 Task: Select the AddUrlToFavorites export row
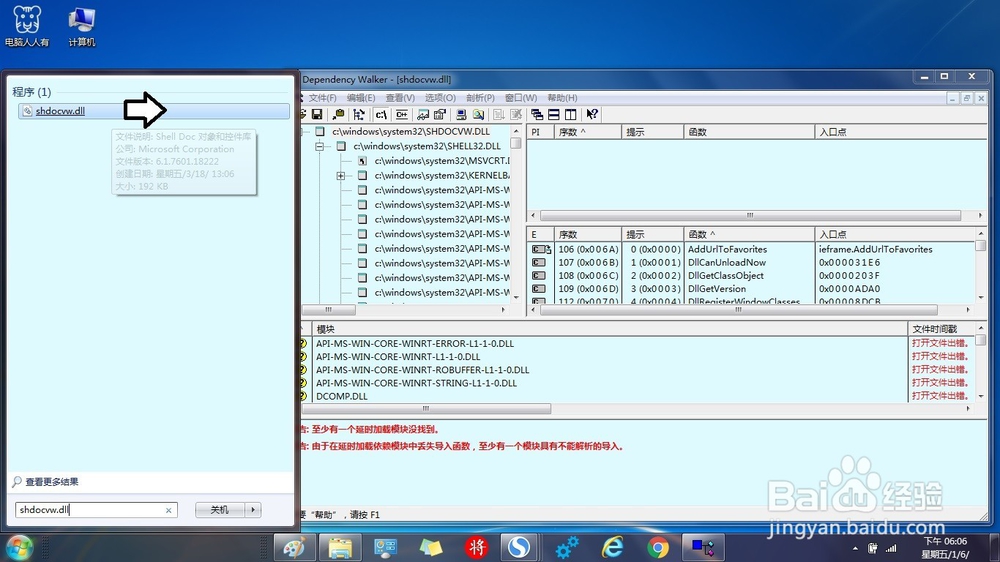[751, 249]
